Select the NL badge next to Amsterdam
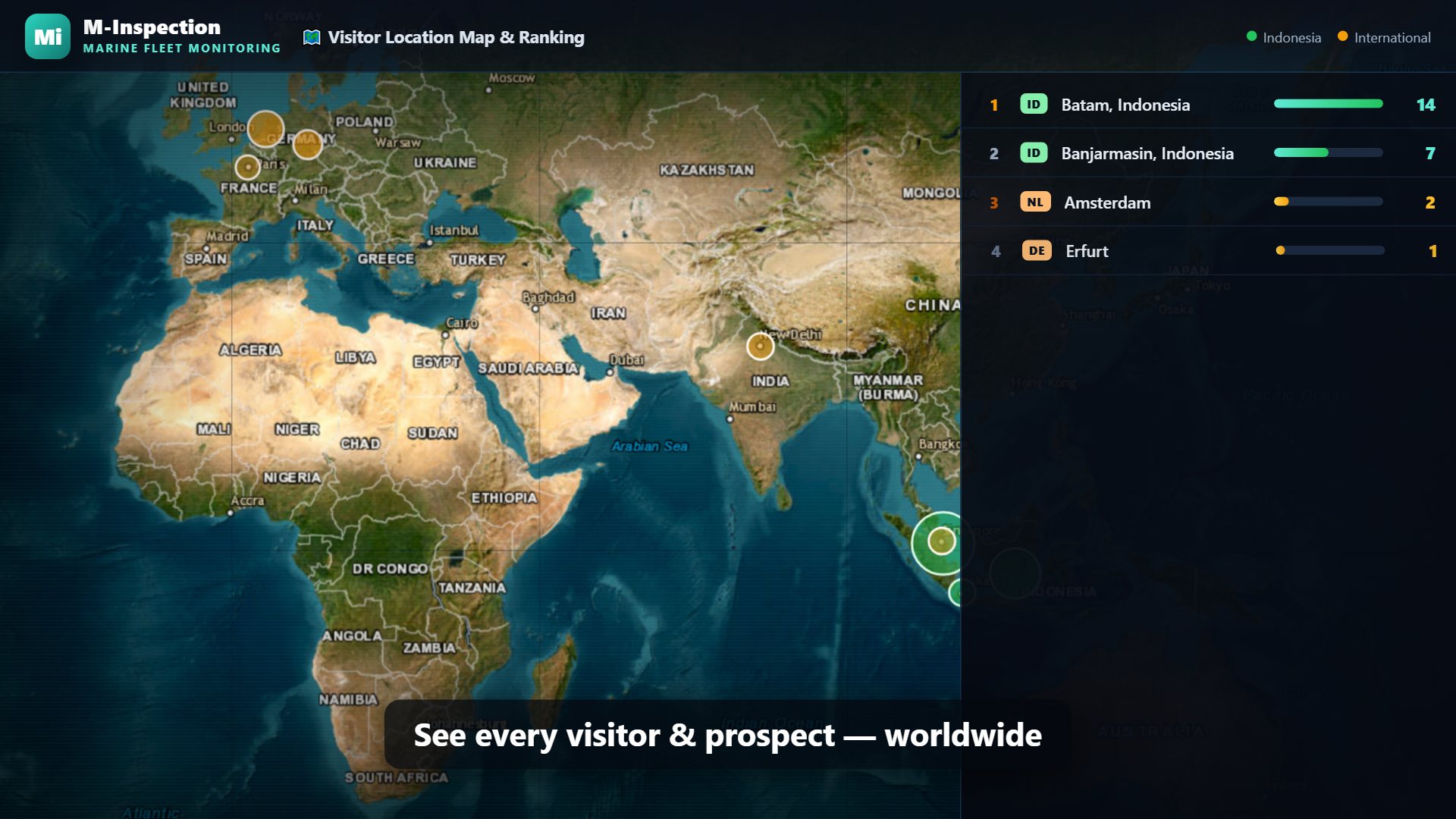Image resolution: width=1456 pixels, height=819 pixels. pos(1035,202)
